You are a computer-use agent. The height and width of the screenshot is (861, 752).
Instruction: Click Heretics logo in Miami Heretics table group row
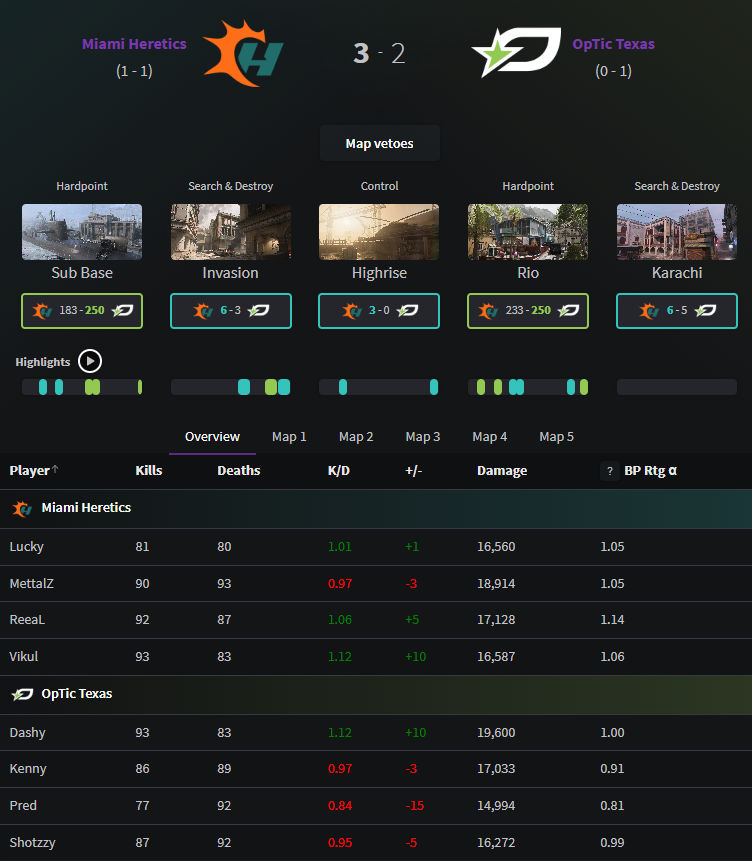click(x=22, y=508)
